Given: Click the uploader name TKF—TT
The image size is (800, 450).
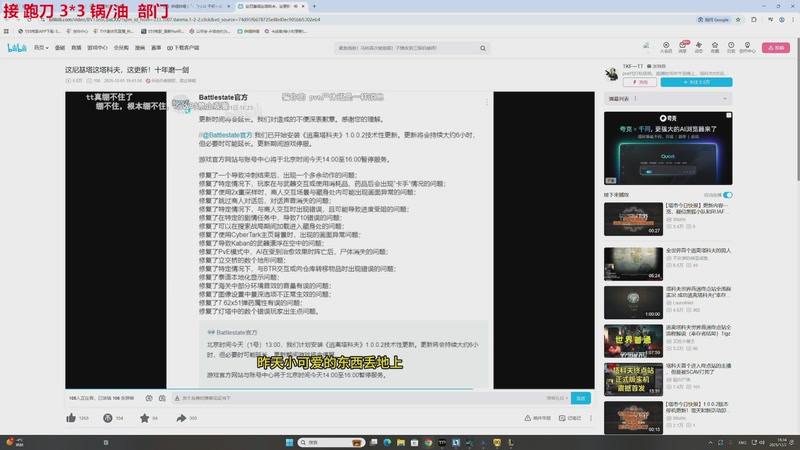Looking at the screenshot, I should click(x=633, y=66).
